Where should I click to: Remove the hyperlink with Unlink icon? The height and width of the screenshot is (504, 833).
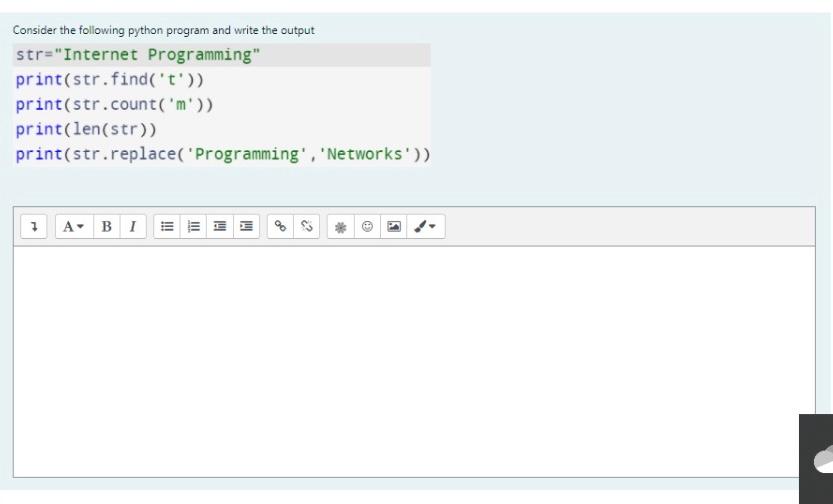(x=307, y=227)
